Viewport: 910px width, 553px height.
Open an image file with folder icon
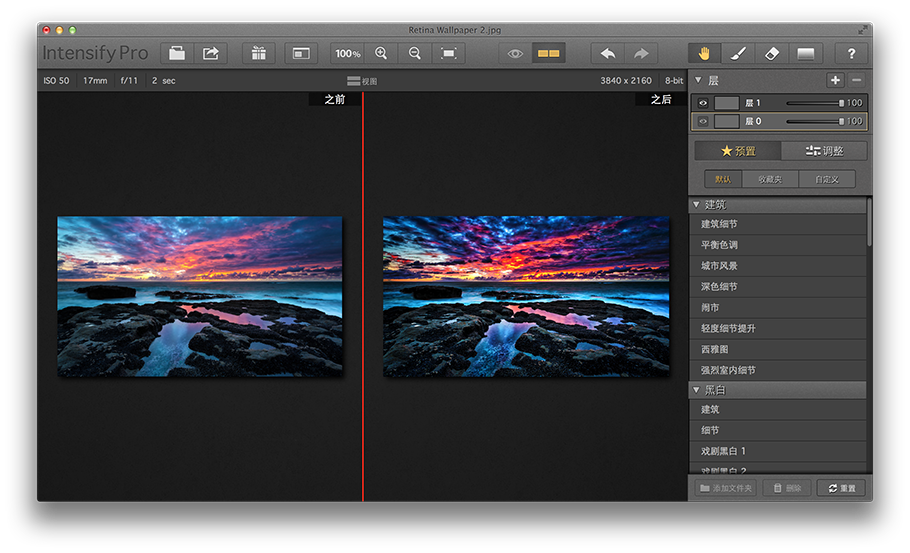176,53
